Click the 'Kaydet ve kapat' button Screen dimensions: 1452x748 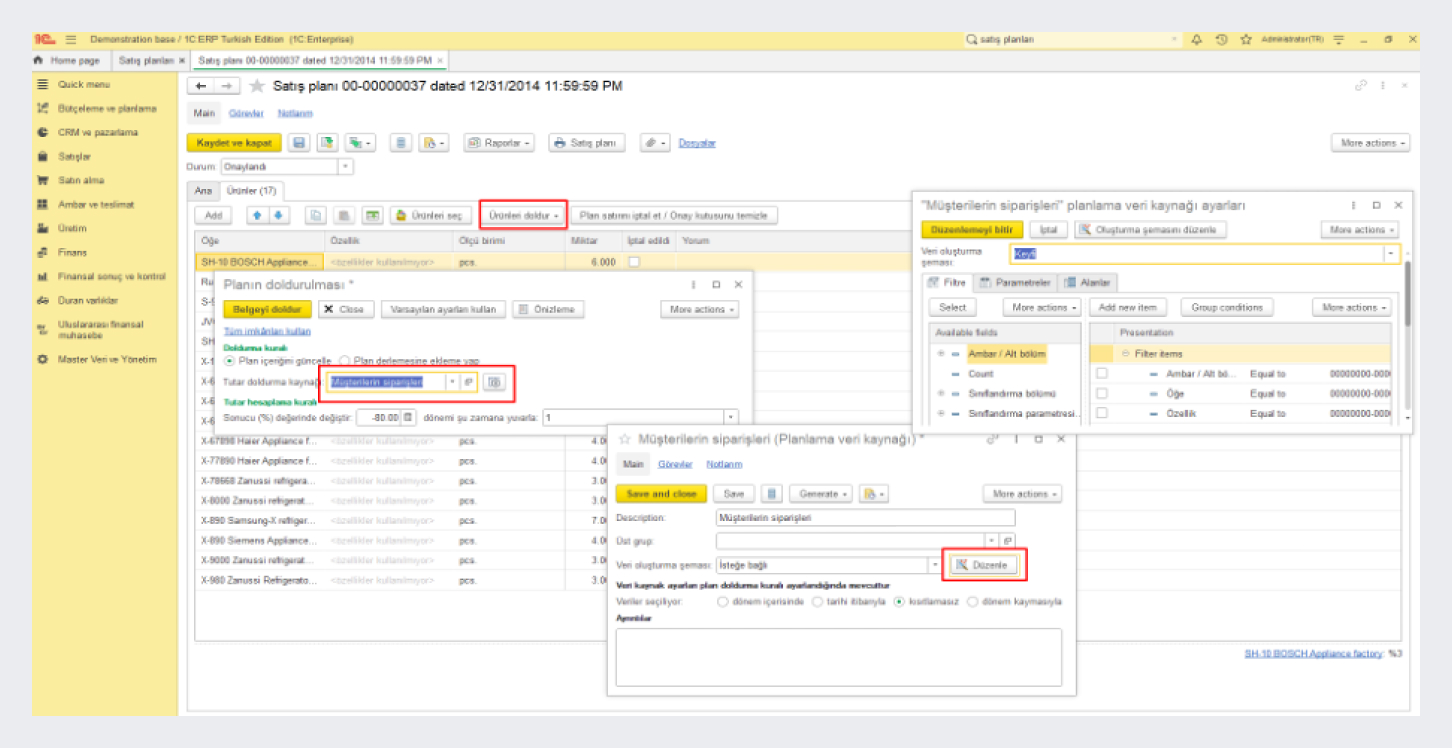coord(234,143)
